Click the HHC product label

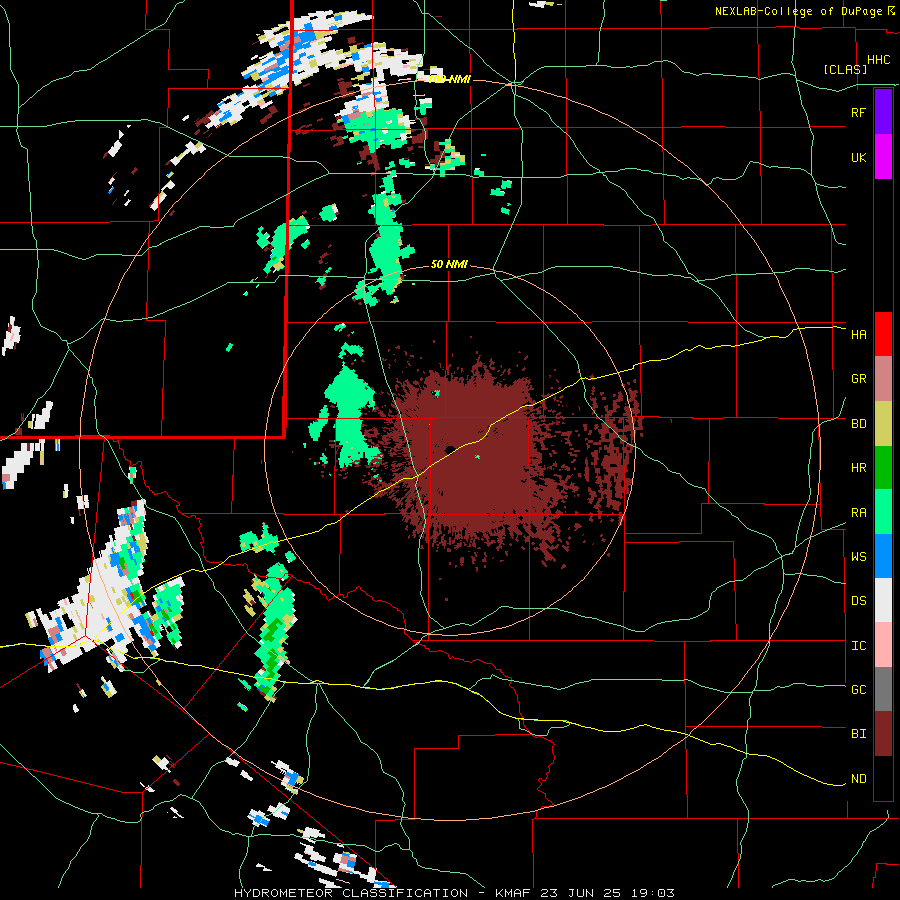coord(878,60)
